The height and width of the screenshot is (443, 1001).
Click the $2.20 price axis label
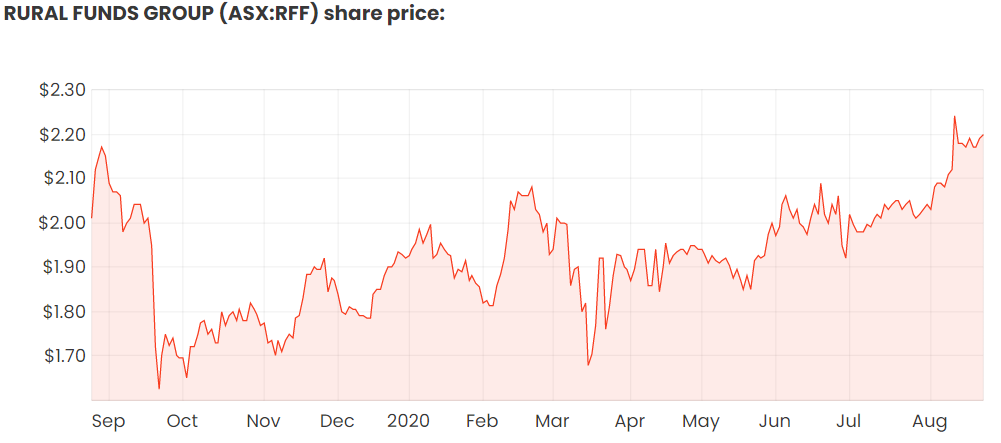click(62, 135)
